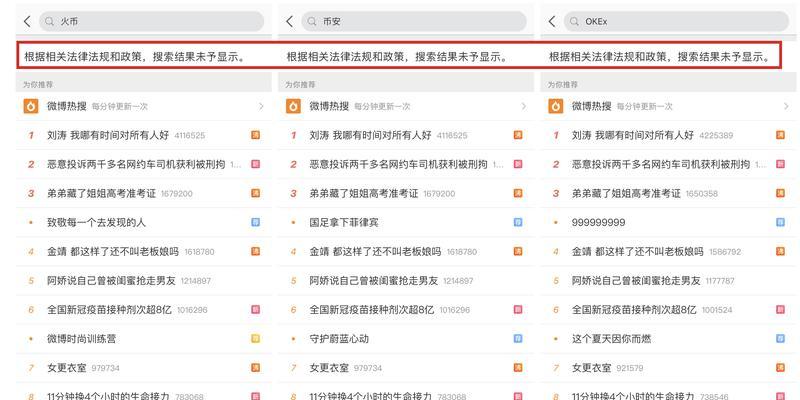800x400 pixels.
Task: Click orange badge on 金靖 row in 币安 panel
Action: click(518, 252)
